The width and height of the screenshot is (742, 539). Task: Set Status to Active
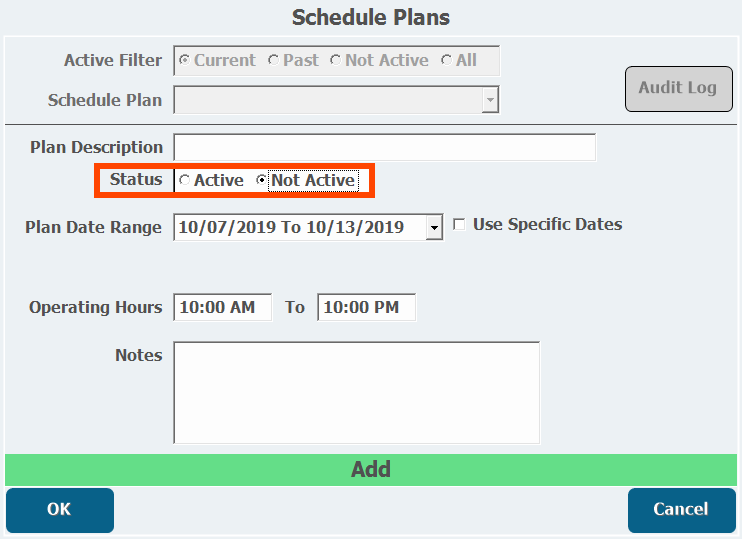pos(185,181)
